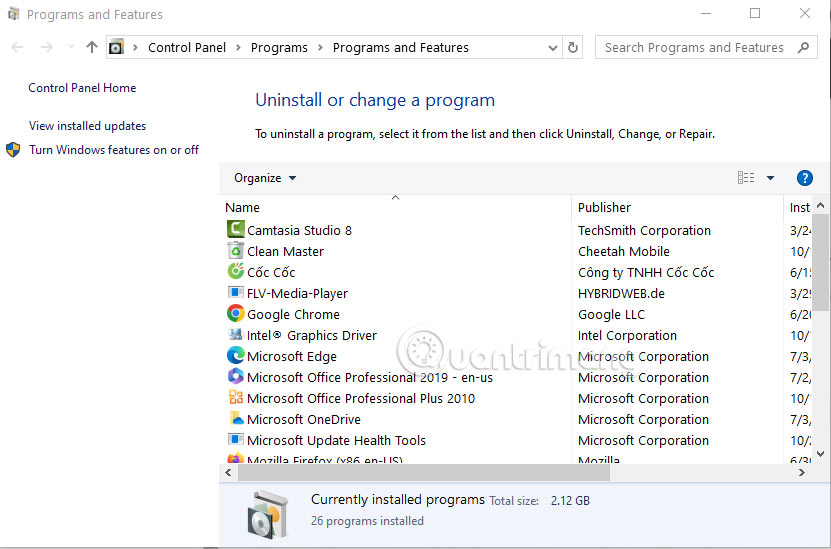Screen dimensions: 831x549
Task: Click the FLV-Media-Player program icon
Action: pyautogui.click(x=235, y=293)
